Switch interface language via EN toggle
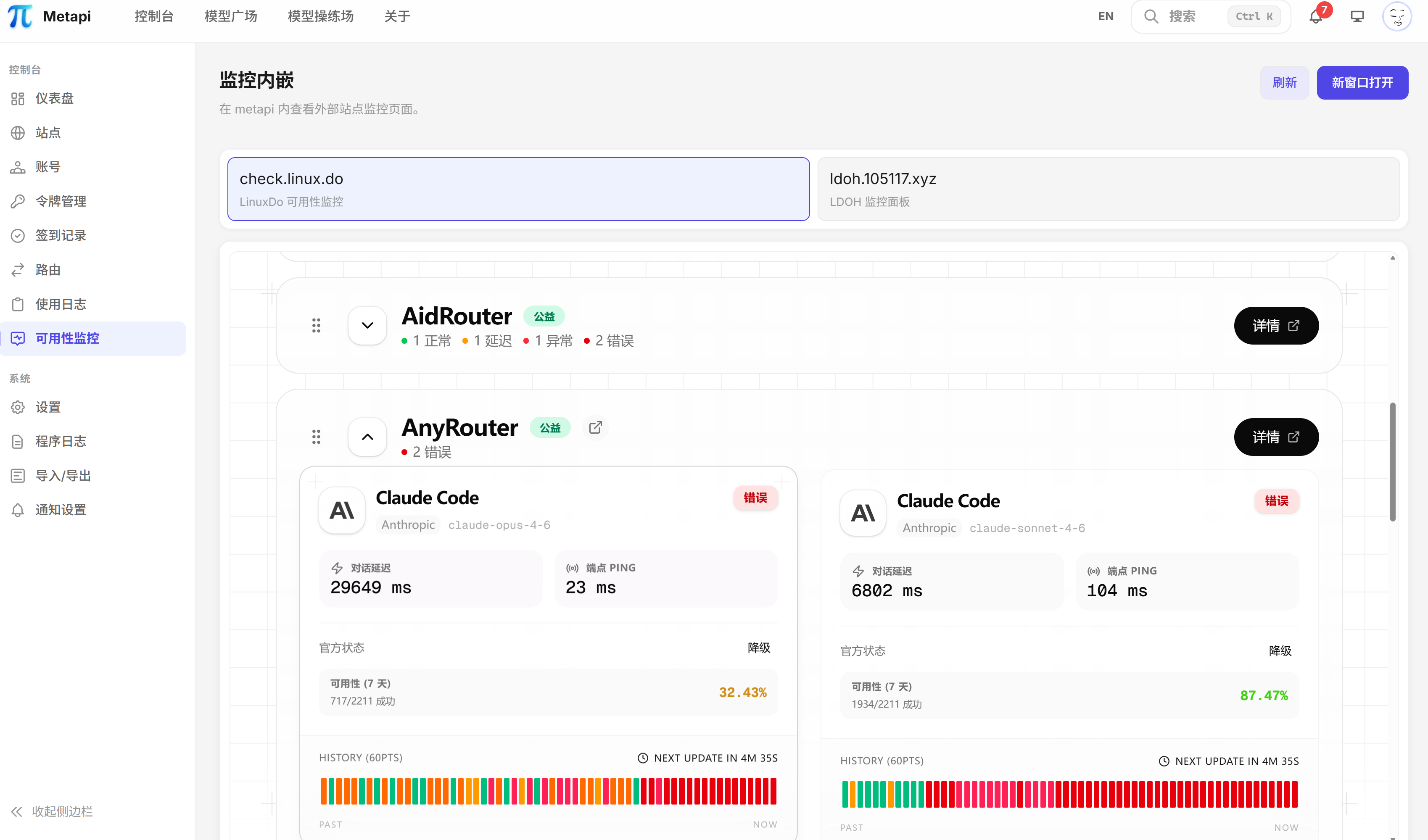The width and height of the screenshot is (1428, 840). point(1105,16)
